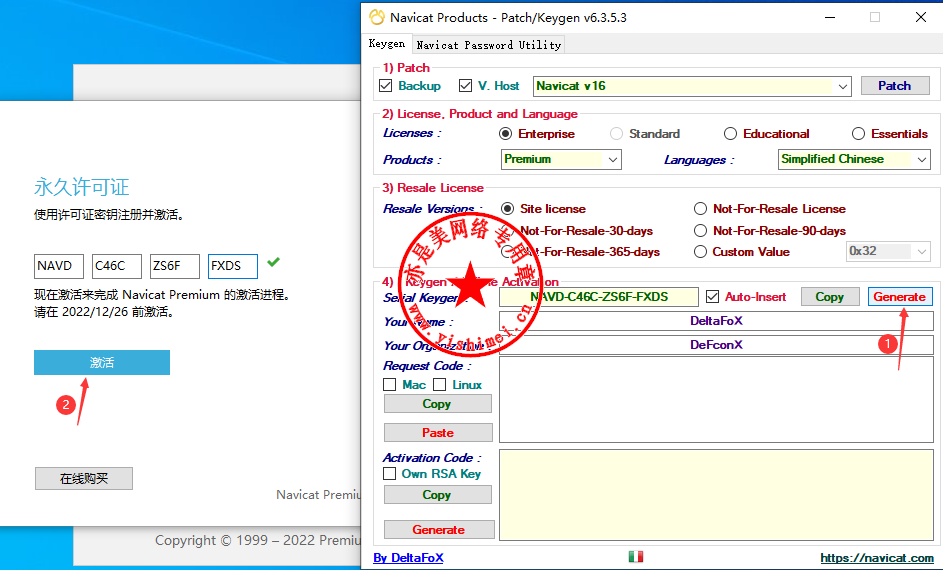Switch to Navicat Password Utility tab

pos(488,45)
